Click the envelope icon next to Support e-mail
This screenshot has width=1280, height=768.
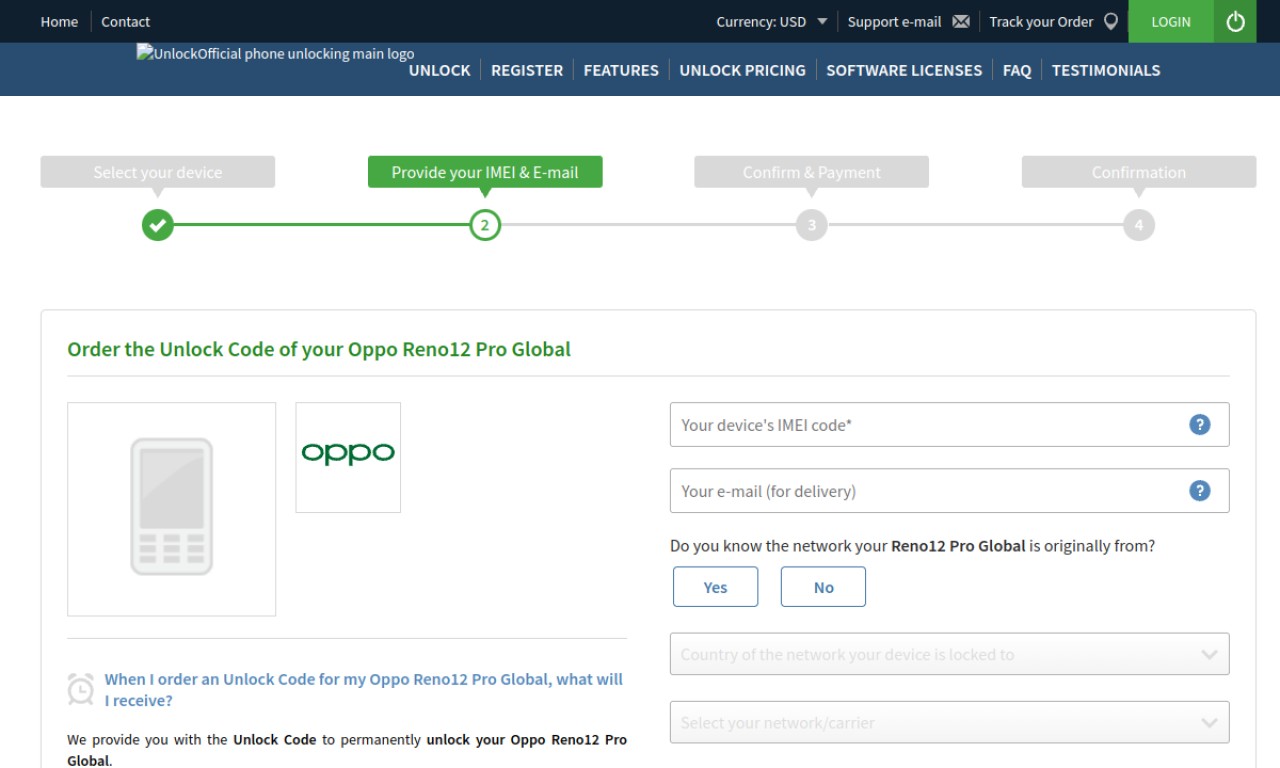(x=961, y=22)
